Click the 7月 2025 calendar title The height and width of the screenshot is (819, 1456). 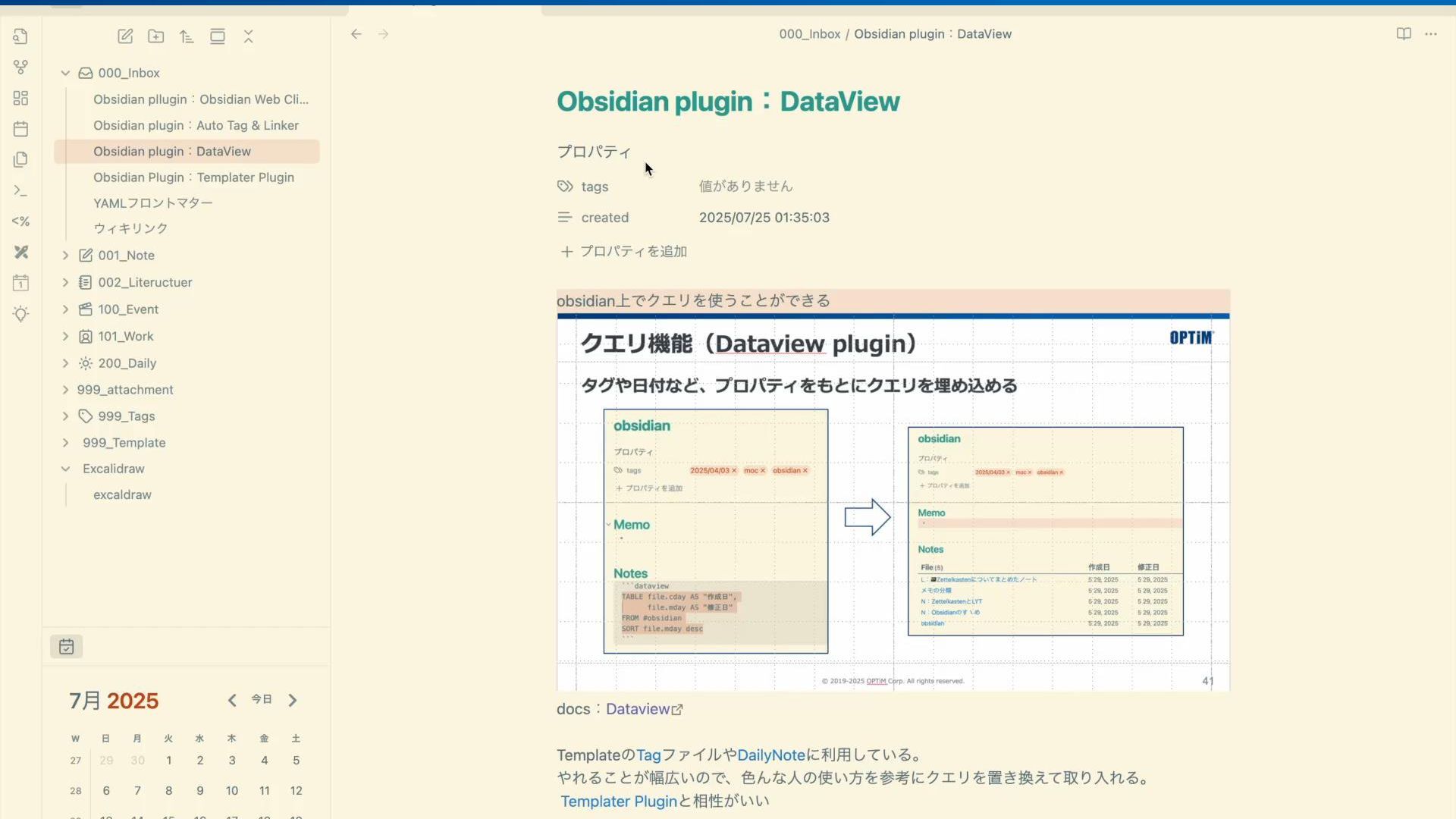point(114,701)
